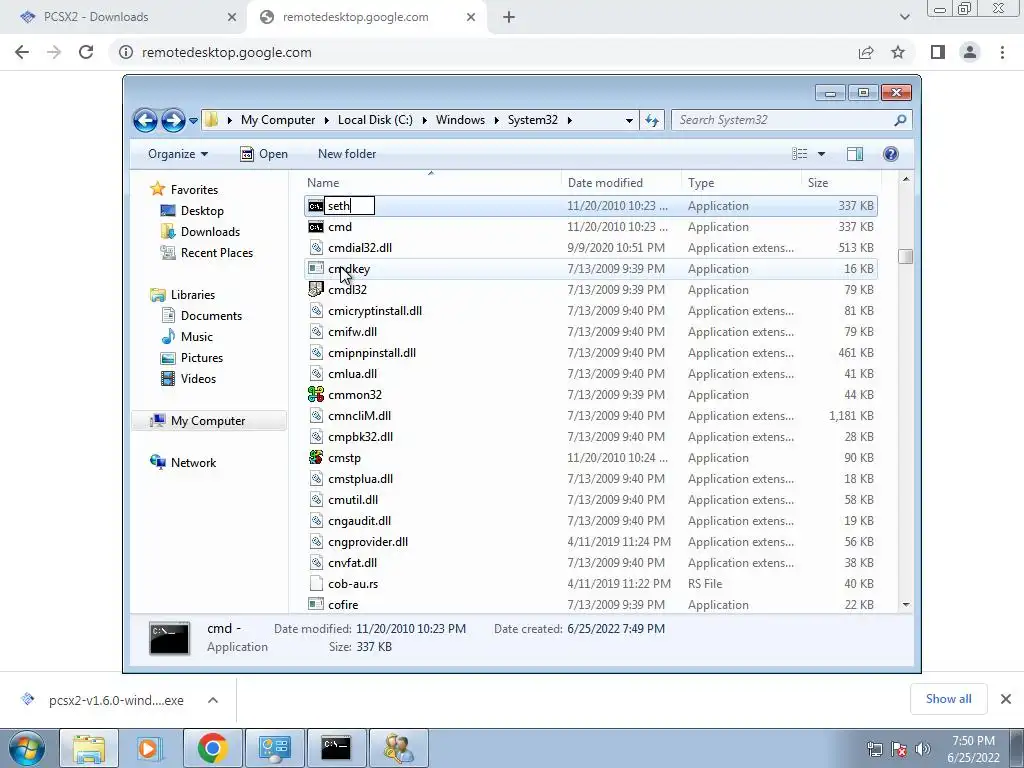Click the New folder button
Image resolution: width=1024 pixels, height=768 pixels.
347,154
